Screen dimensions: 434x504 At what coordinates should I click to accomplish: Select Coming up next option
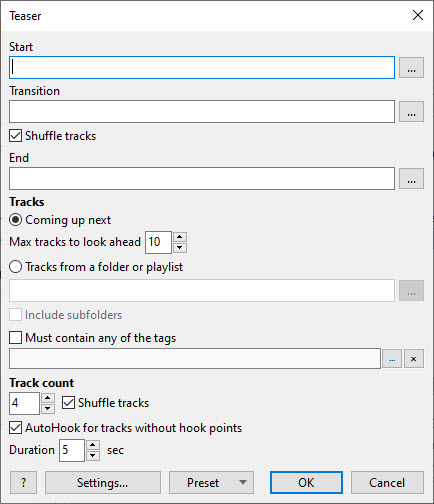[16, 220]
